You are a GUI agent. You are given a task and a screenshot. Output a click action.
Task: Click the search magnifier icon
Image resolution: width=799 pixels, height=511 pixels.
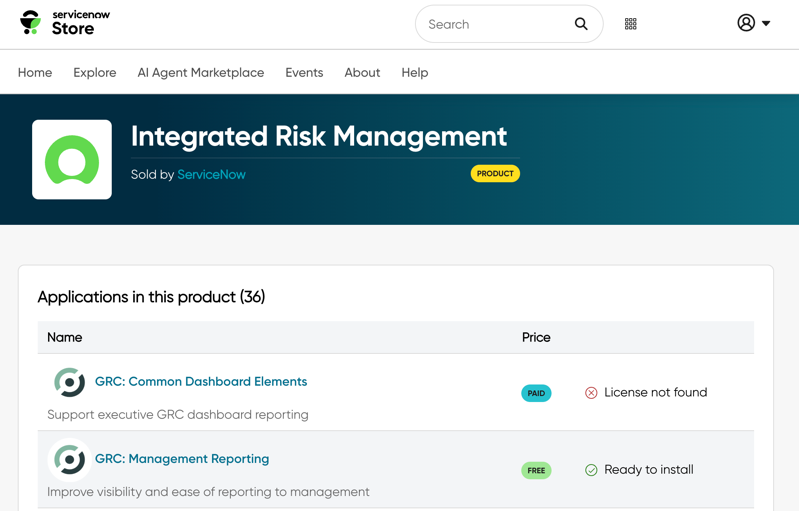[x=581, y=24]
